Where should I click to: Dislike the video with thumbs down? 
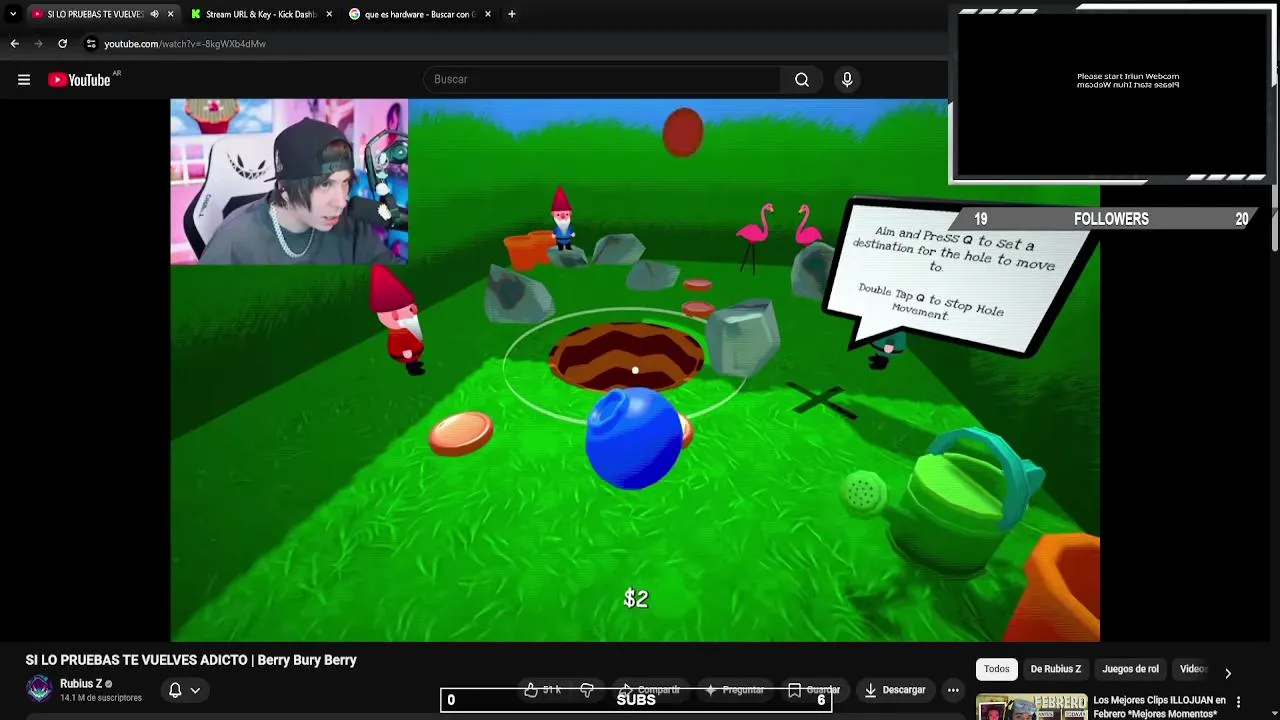point(587,690)
